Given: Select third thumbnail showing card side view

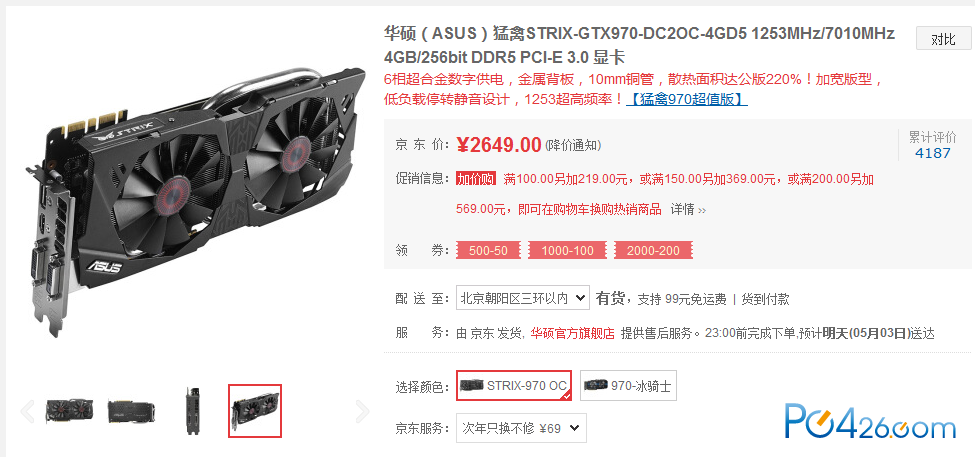Looking at the screenshot, I should (x=193, y=411).
